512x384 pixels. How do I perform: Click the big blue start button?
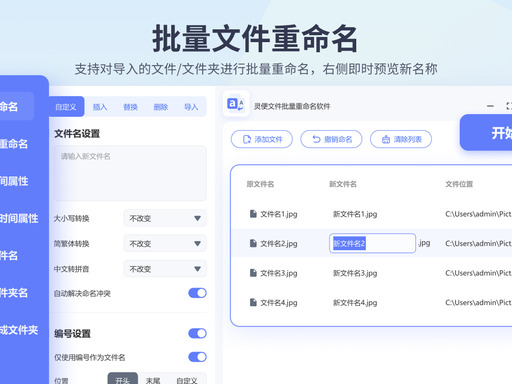486,133
